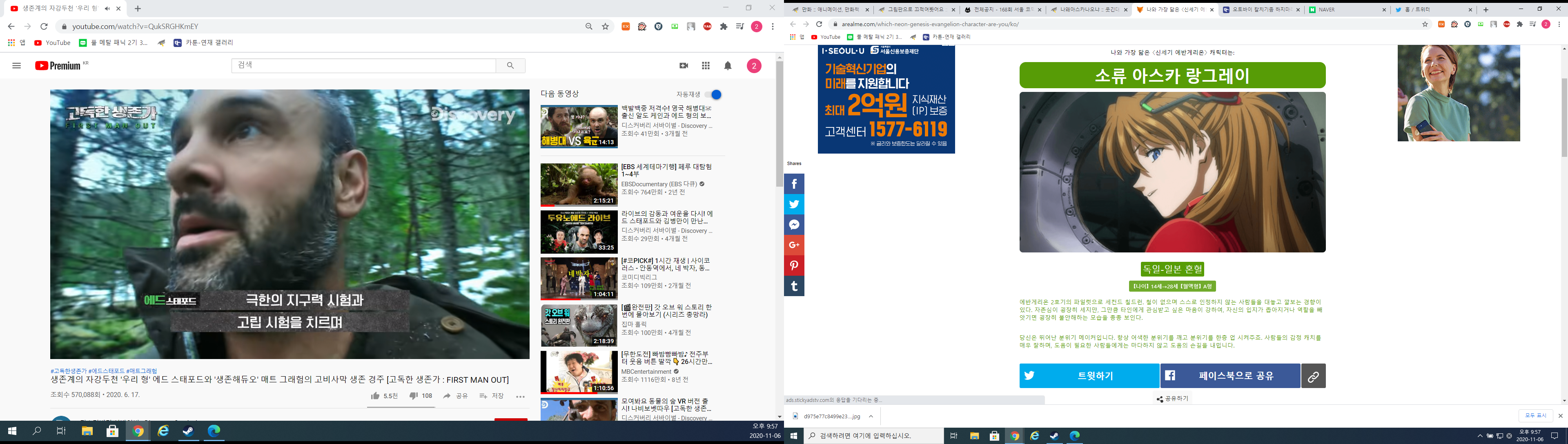This screenshot has height=444, width=1568.
Task: Open YouTube notifications bell
Action: coord(728,66)
